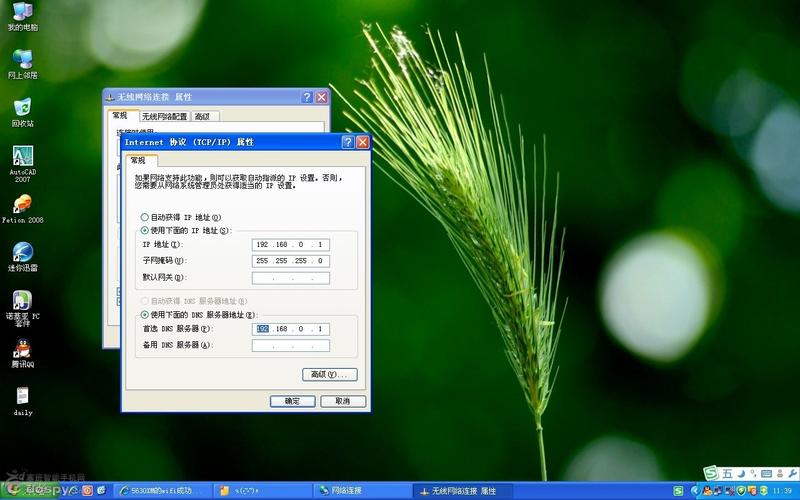Select use the following DNS server addresses option
800x500 pixels.
(x=145, y=314)
